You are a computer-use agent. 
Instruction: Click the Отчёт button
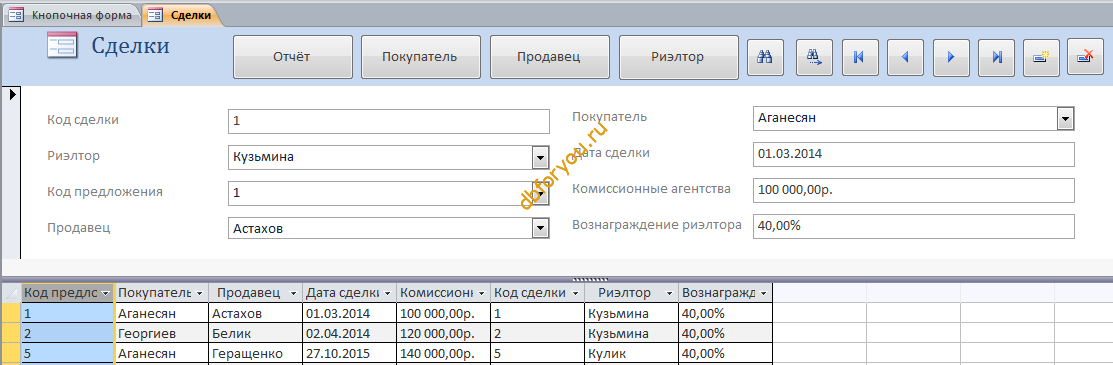click(292, 57)
